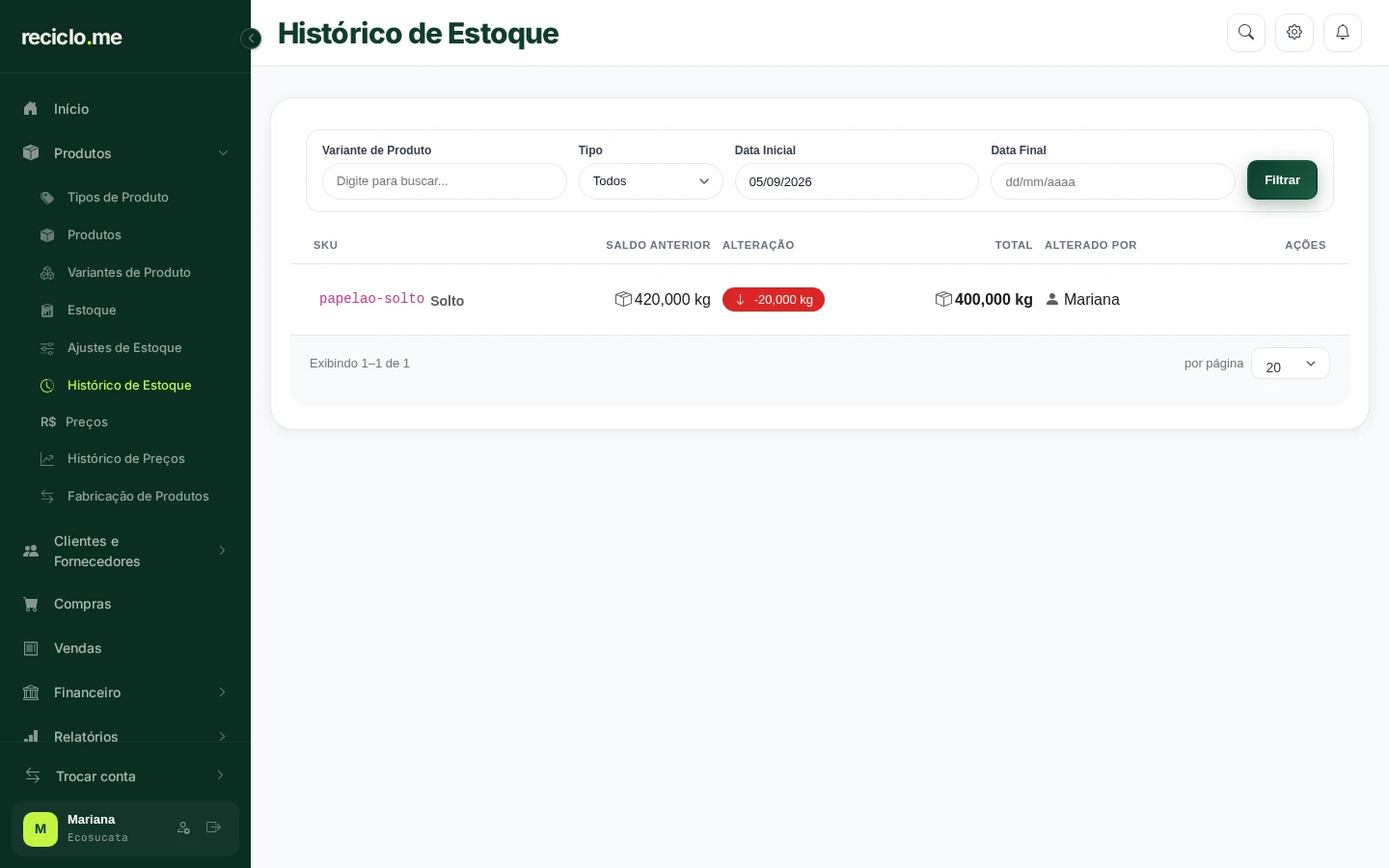Expand Trocar conta options
This screenshot has height=868, width=1389.
(x=221, y=775)
